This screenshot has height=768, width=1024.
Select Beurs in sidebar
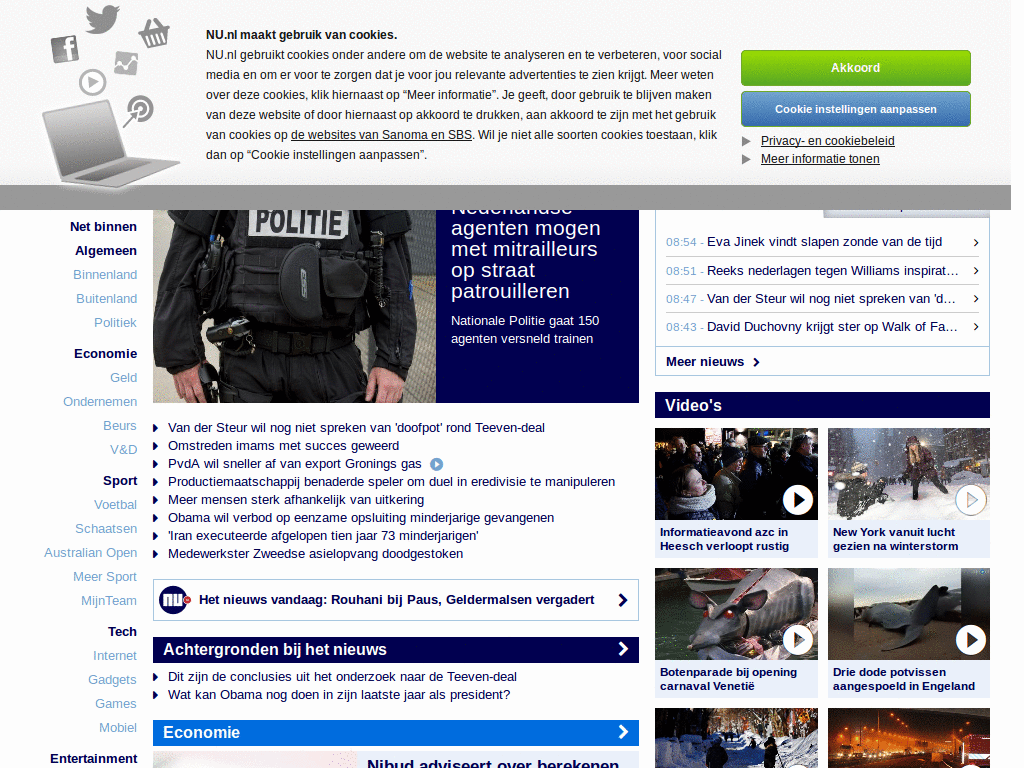point(120,426)
